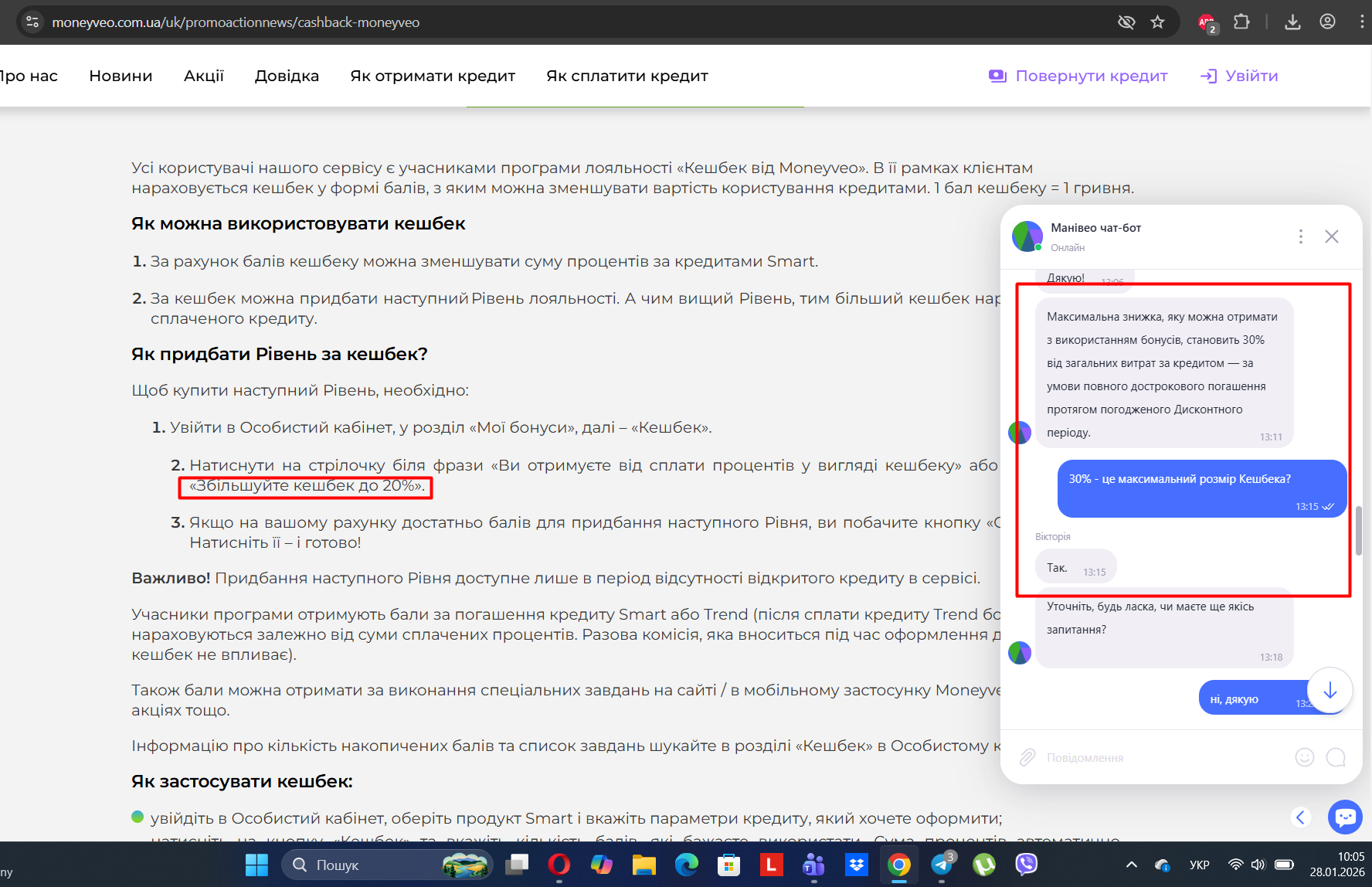Open the Windows Start menu
Screen dimensions: 1372x887
tap(256, 865)
